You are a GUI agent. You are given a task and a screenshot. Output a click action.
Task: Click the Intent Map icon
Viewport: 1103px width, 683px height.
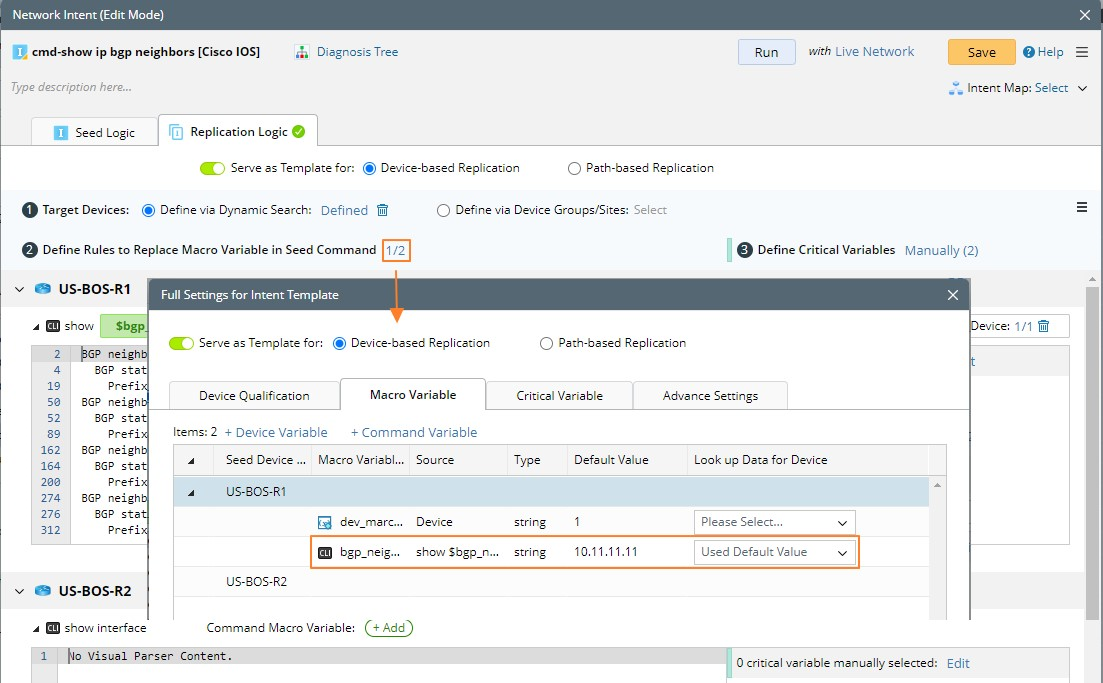click(955, 88)
